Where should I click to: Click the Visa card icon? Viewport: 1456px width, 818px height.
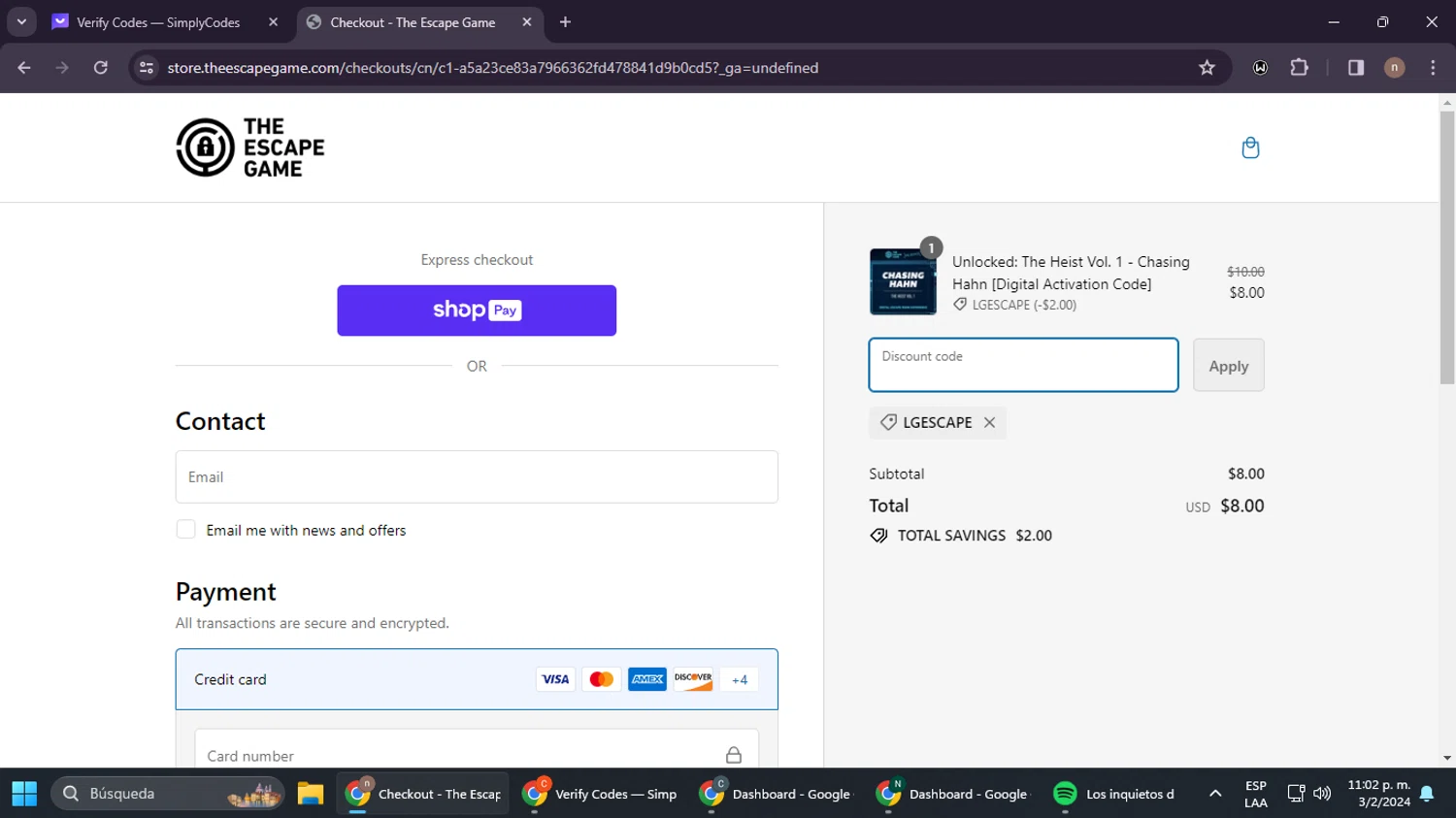point(555,679)
